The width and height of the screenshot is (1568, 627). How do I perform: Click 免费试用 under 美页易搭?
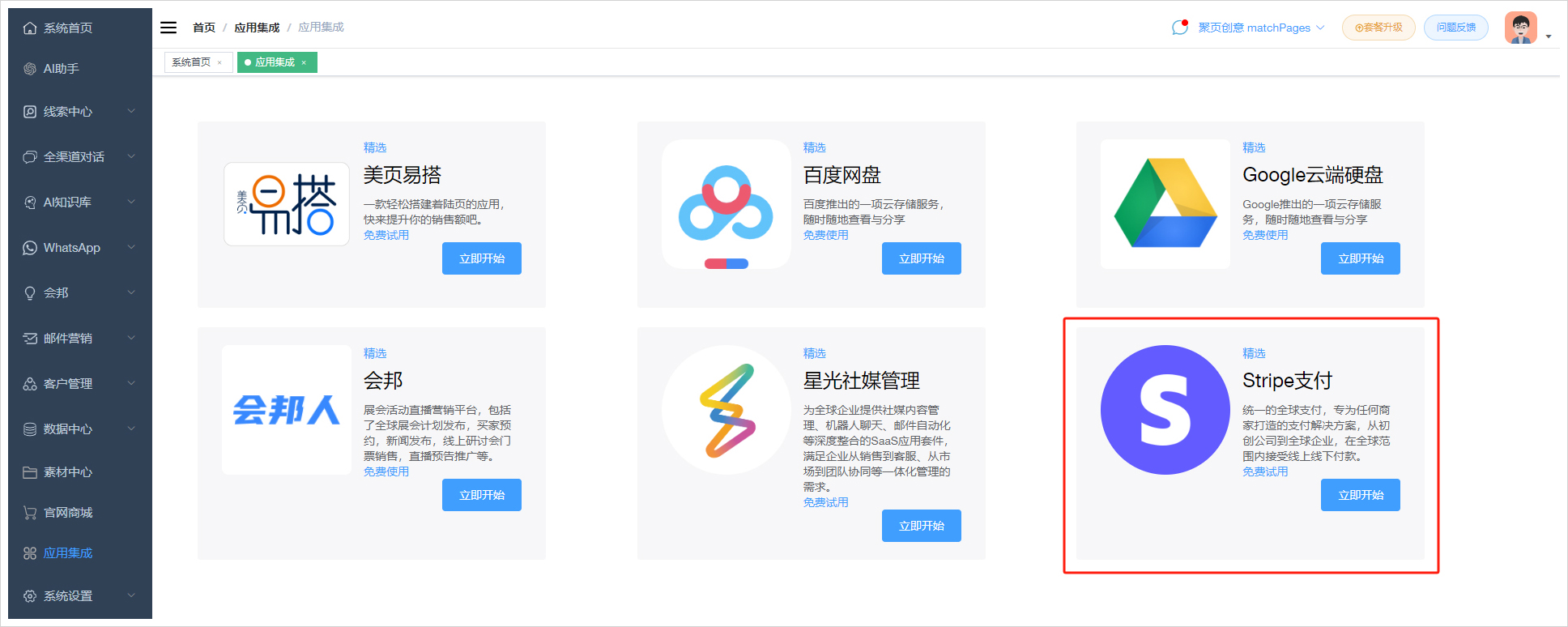point(386,235)
